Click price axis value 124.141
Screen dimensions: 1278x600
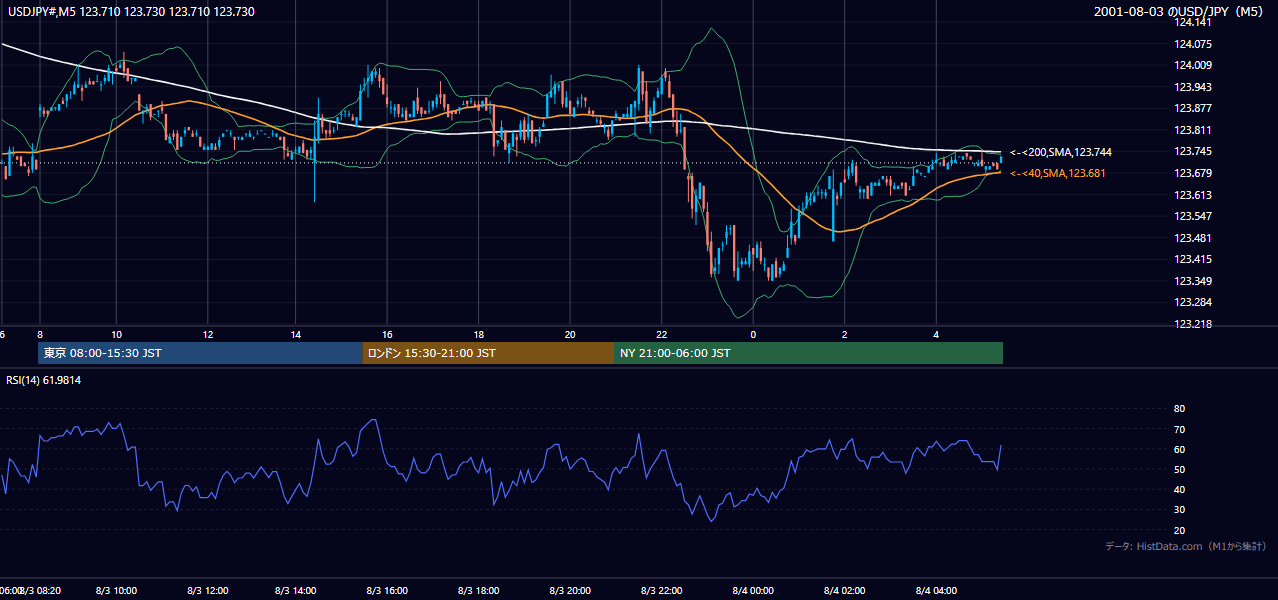point(1195,23)
